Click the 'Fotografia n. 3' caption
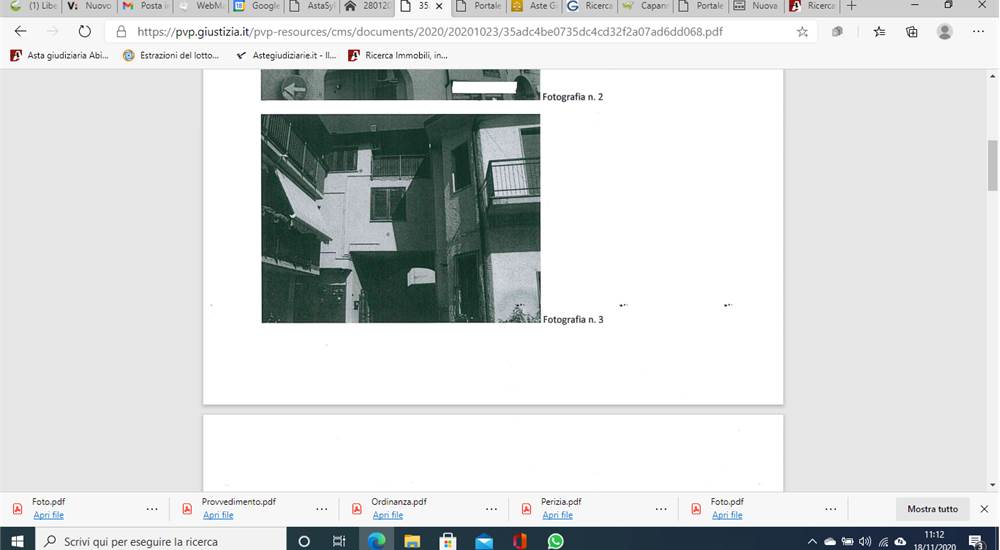Image resolution: width=1000 pixels, height=550 pixels. pos(573,319)
